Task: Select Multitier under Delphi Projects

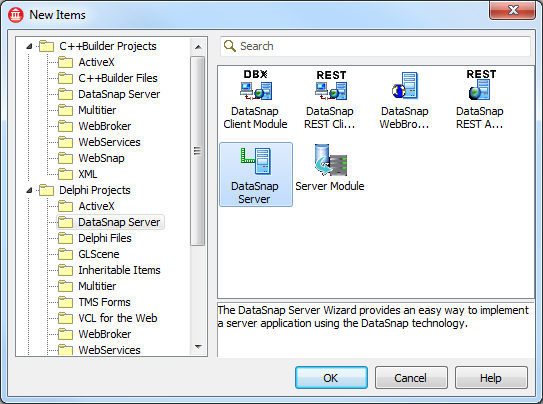Action: (97, 286)
